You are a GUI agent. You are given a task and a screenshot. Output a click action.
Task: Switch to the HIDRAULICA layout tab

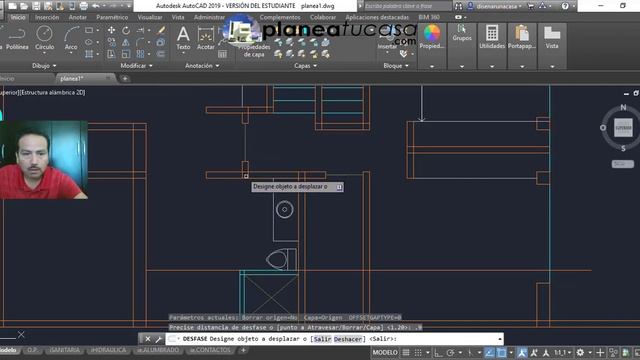click(x=108, y=350)
